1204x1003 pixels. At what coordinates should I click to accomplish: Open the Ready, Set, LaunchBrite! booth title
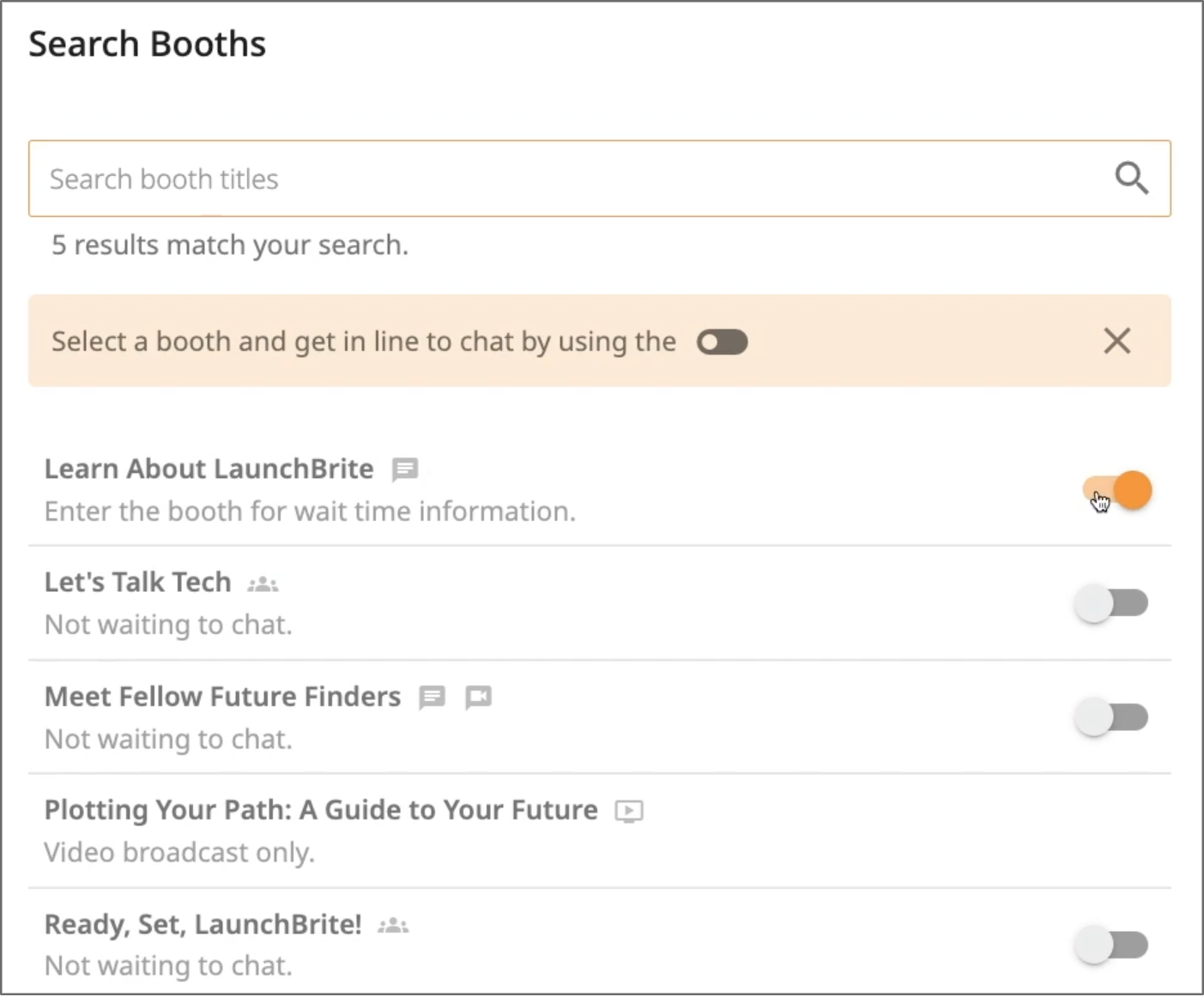click(203, 924)
